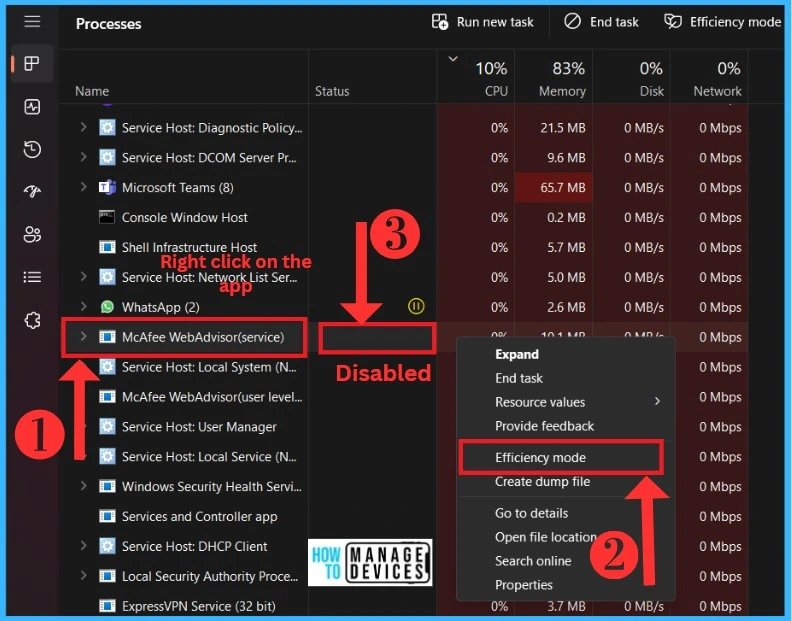Click the Local Security Authority Process icon
Viewport: 792px width, 621px height.
pyautogui.click(x=107, y=576)
